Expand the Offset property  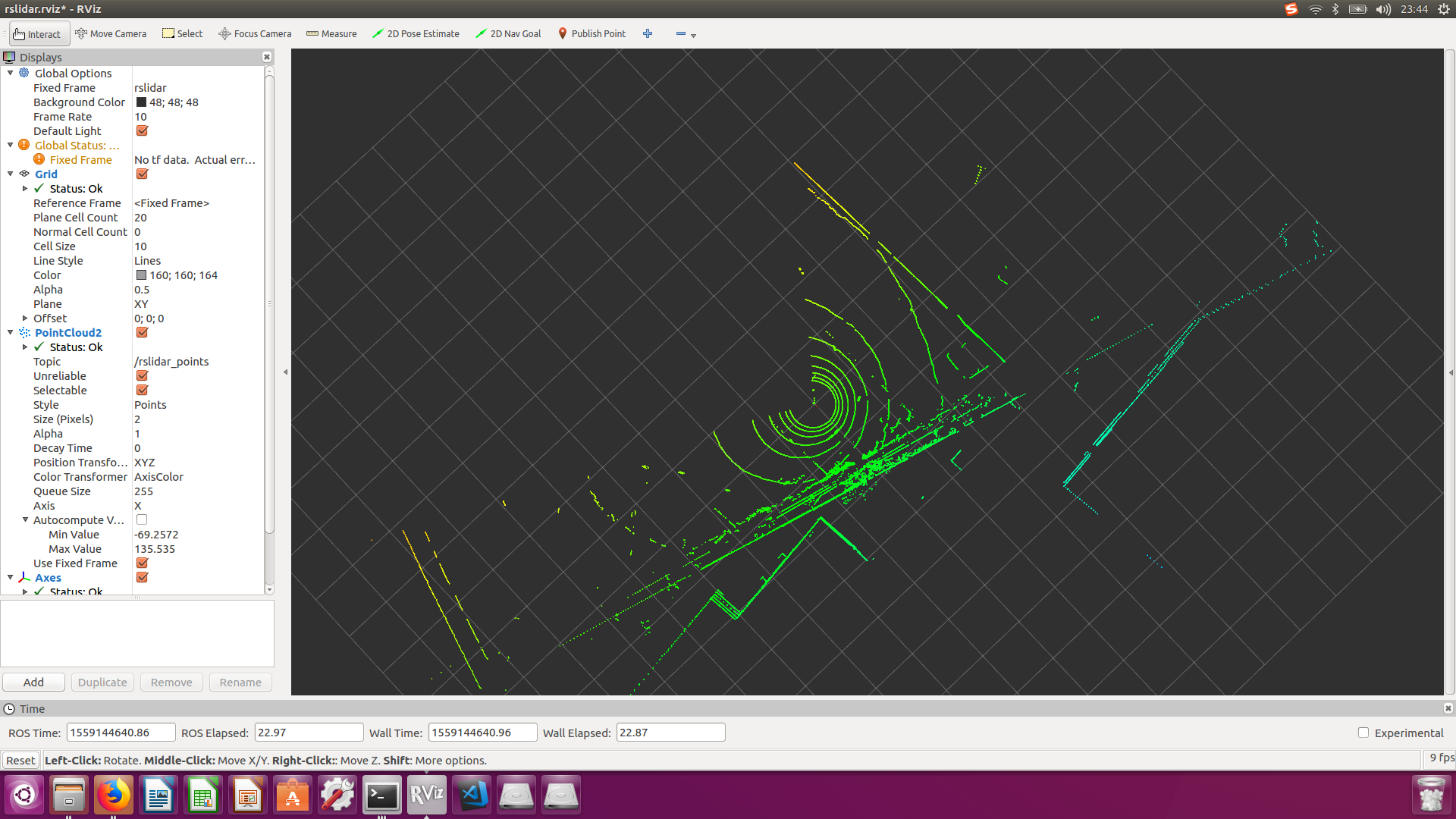click(25, 318)
